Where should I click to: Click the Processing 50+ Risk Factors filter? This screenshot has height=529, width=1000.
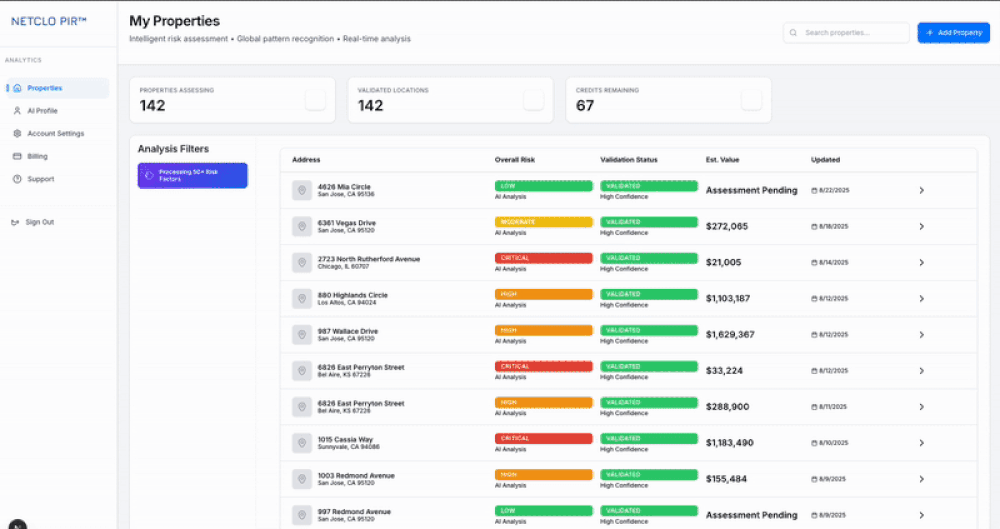[x=192, y=175]
